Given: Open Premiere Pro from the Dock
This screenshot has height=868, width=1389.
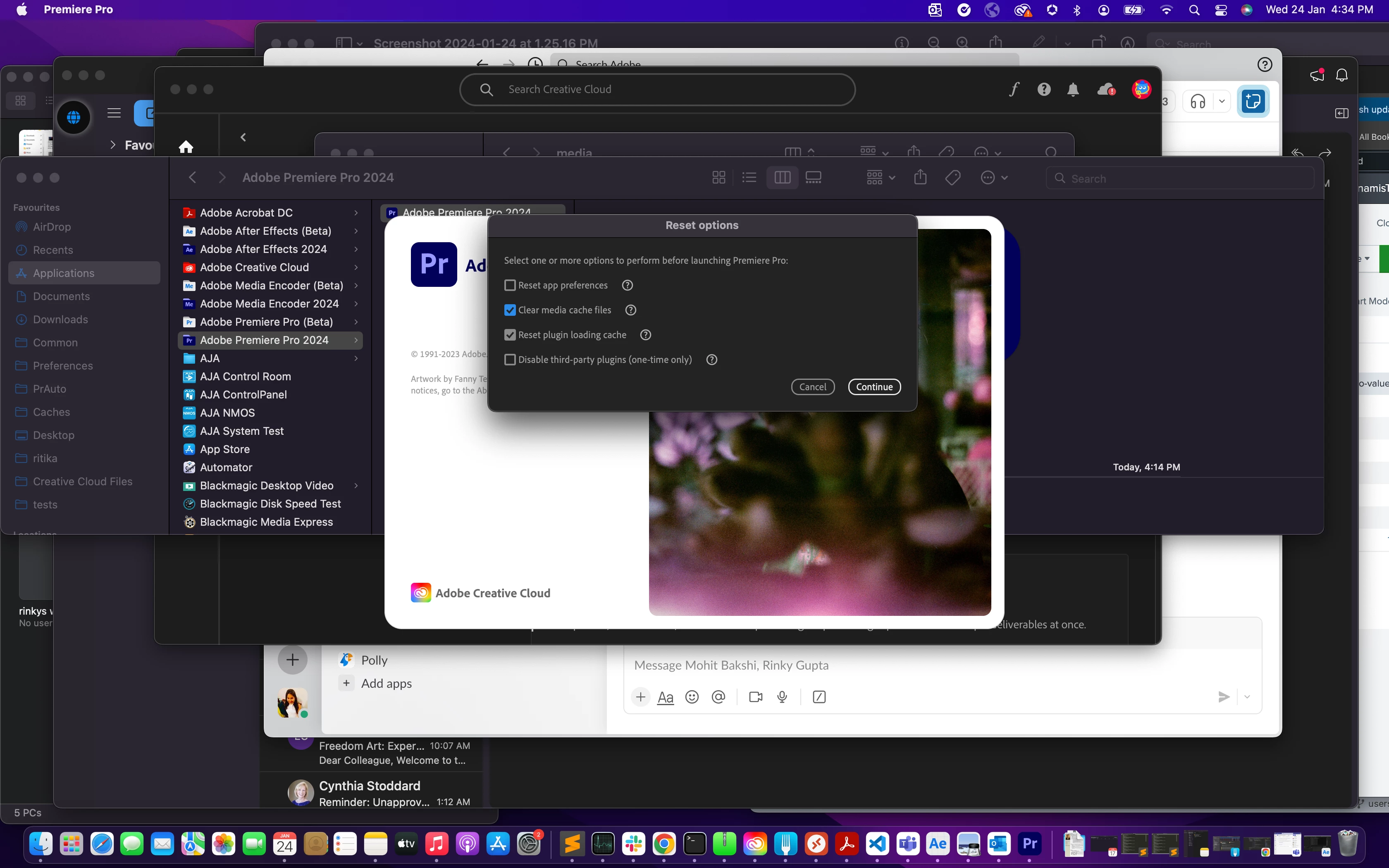Looking at the screenshot, I should [x=1030, y=844].
